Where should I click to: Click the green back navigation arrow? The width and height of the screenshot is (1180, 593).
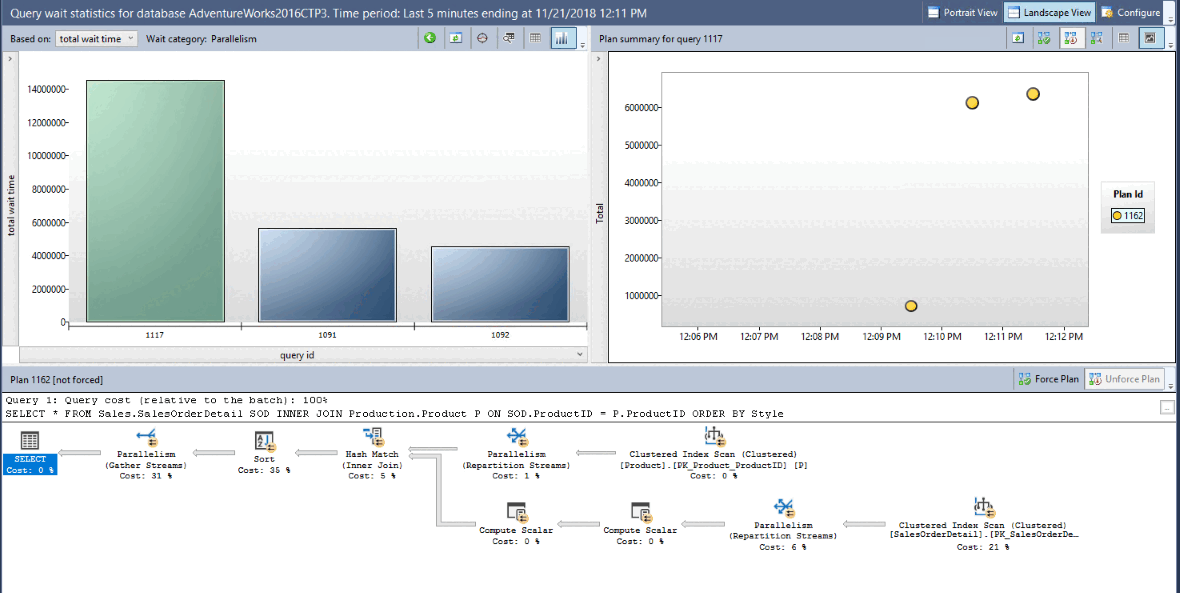click(430, 37)
